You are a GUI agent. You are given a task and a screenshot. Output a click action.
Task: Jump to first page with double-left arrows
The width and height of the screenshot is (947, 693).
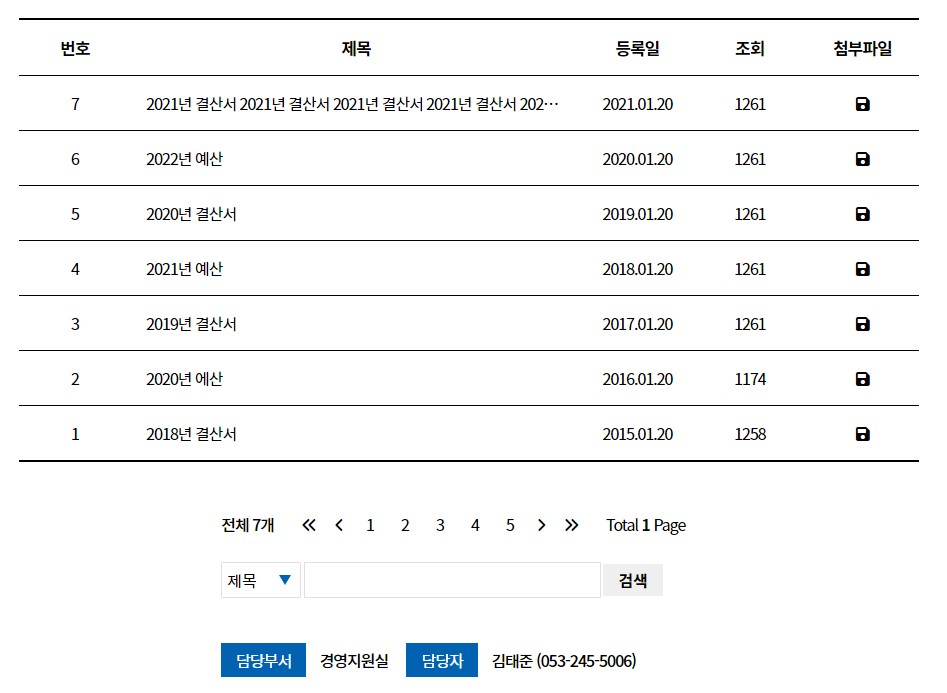pyautogui.click(x=309, y=525)
